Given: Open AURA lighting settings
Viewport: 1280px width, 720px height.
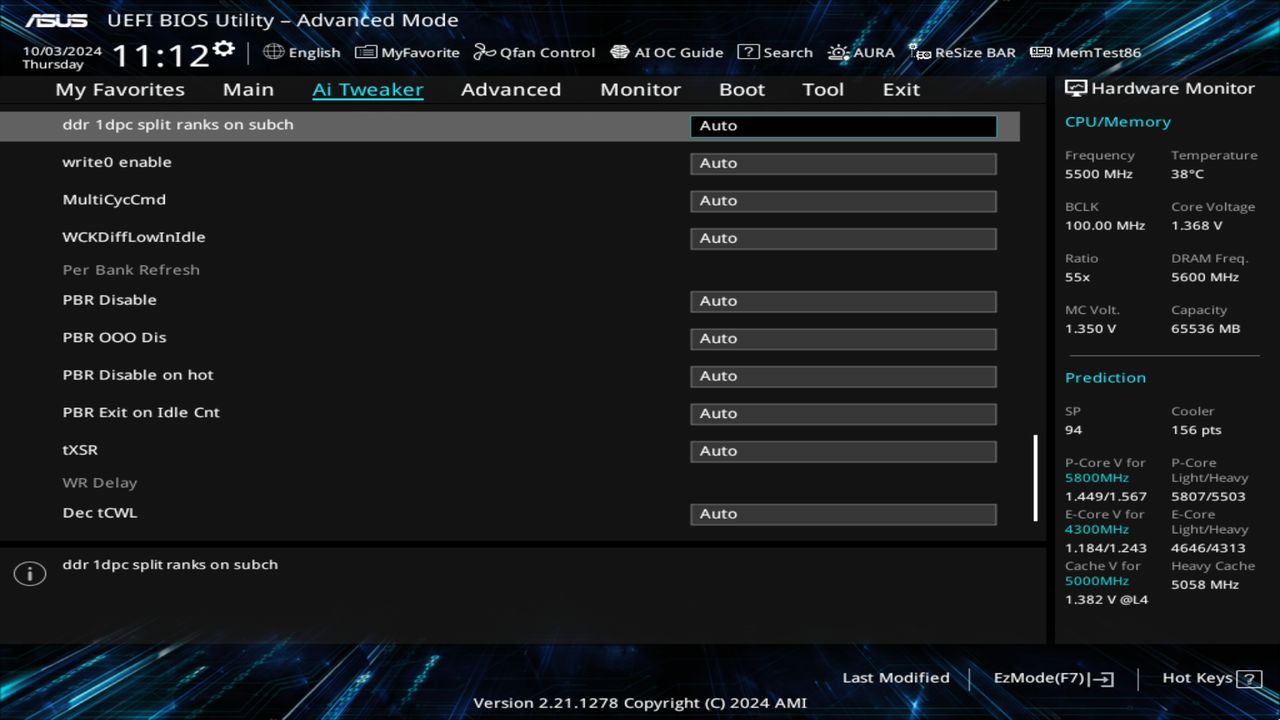Looking at the screenshot, I should (861, 52).
